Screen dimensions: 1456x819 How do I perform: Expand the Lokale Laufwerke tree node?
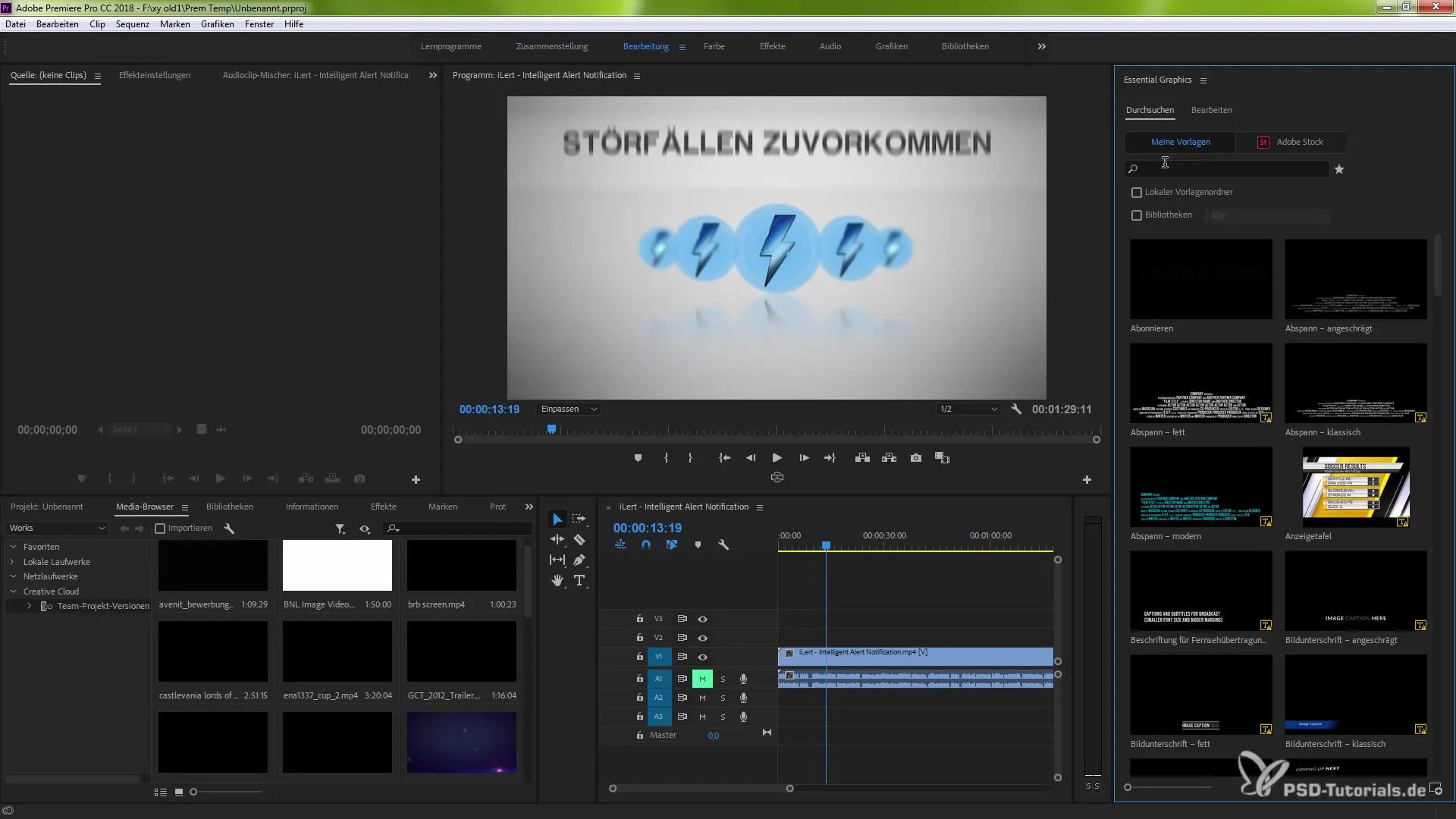[x=13, y=562]
